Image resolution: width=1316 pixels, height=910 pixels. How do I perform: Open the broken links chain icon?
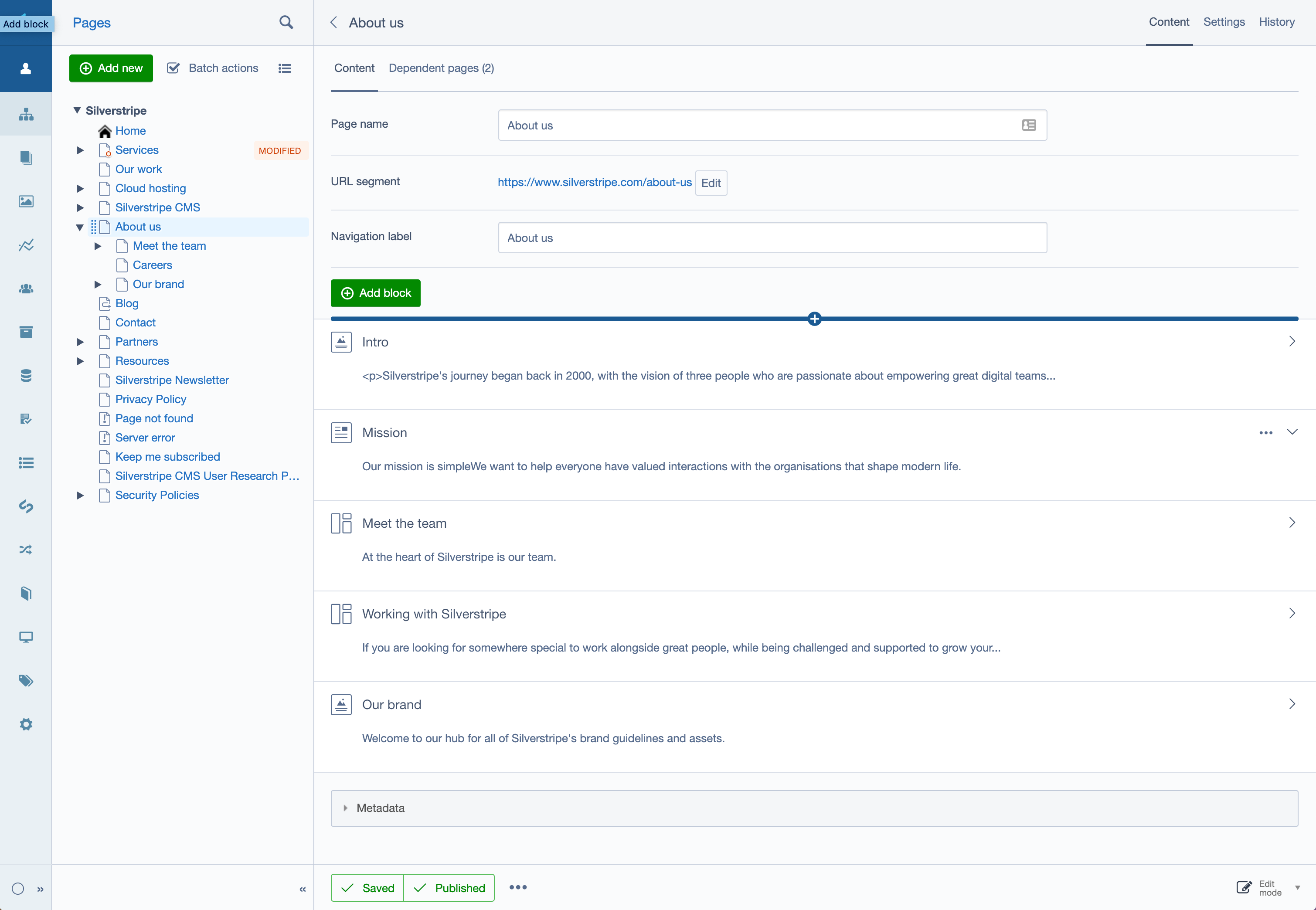click(x=26, y=506)
